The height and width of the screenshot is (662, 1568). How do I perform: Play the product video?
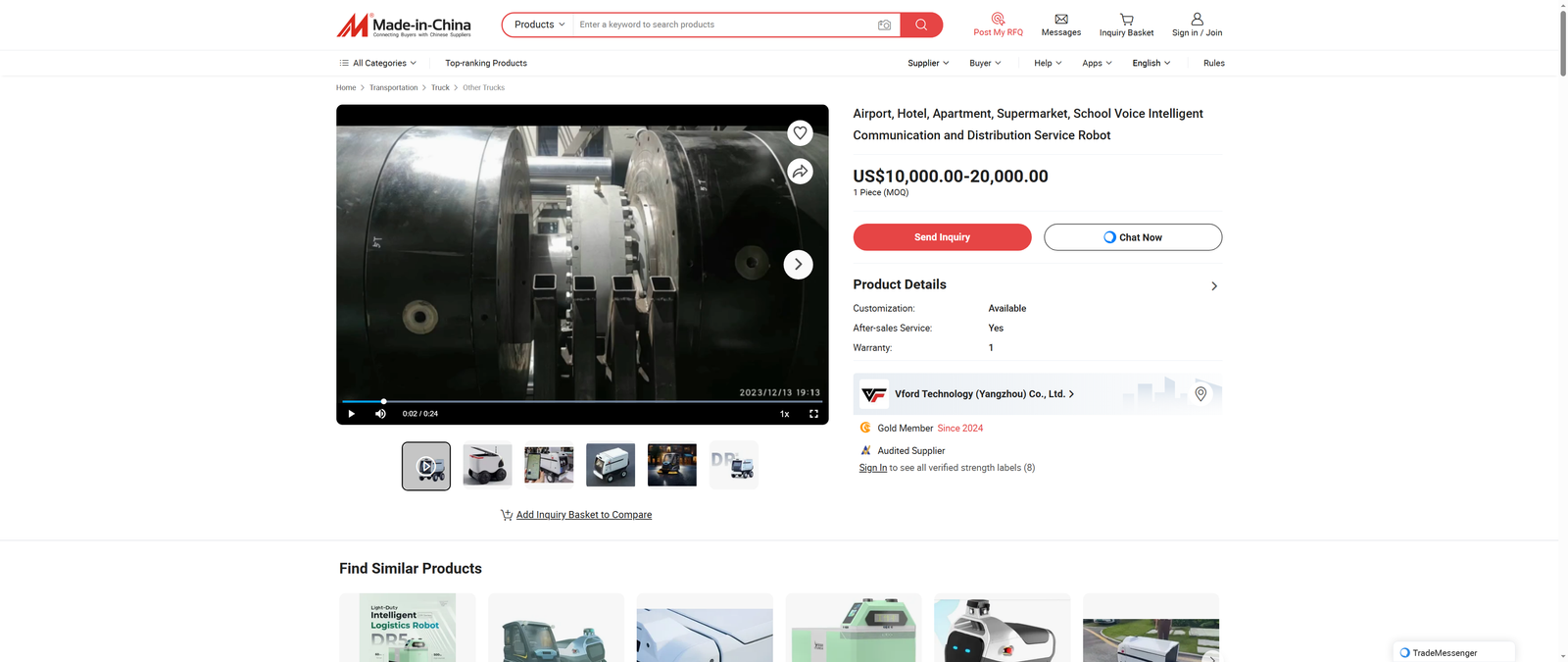coord(352,414)
